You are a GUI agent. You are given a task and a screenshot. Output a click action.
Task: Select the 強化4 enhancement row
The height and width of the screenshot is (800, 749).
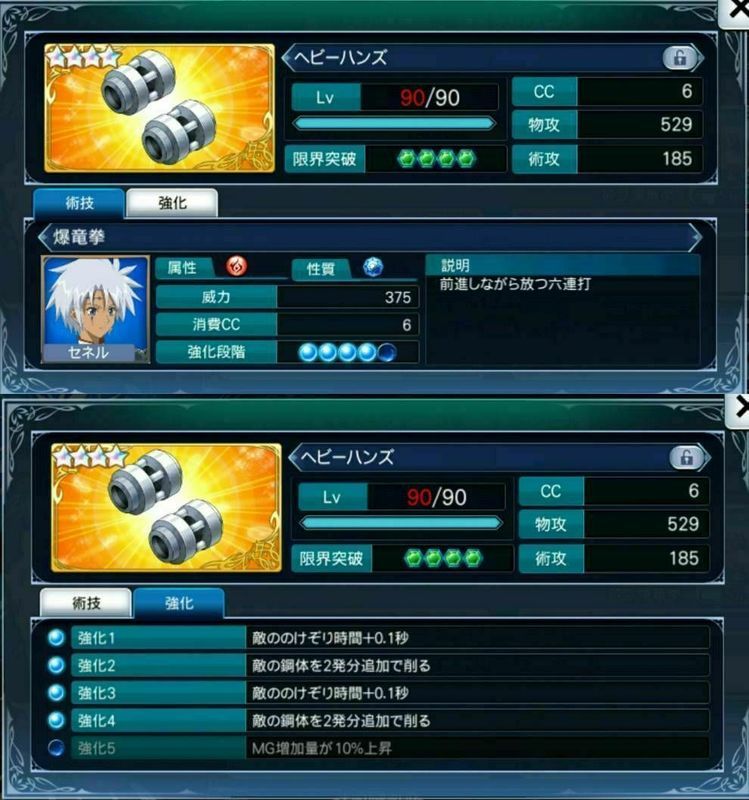point(378,720)
